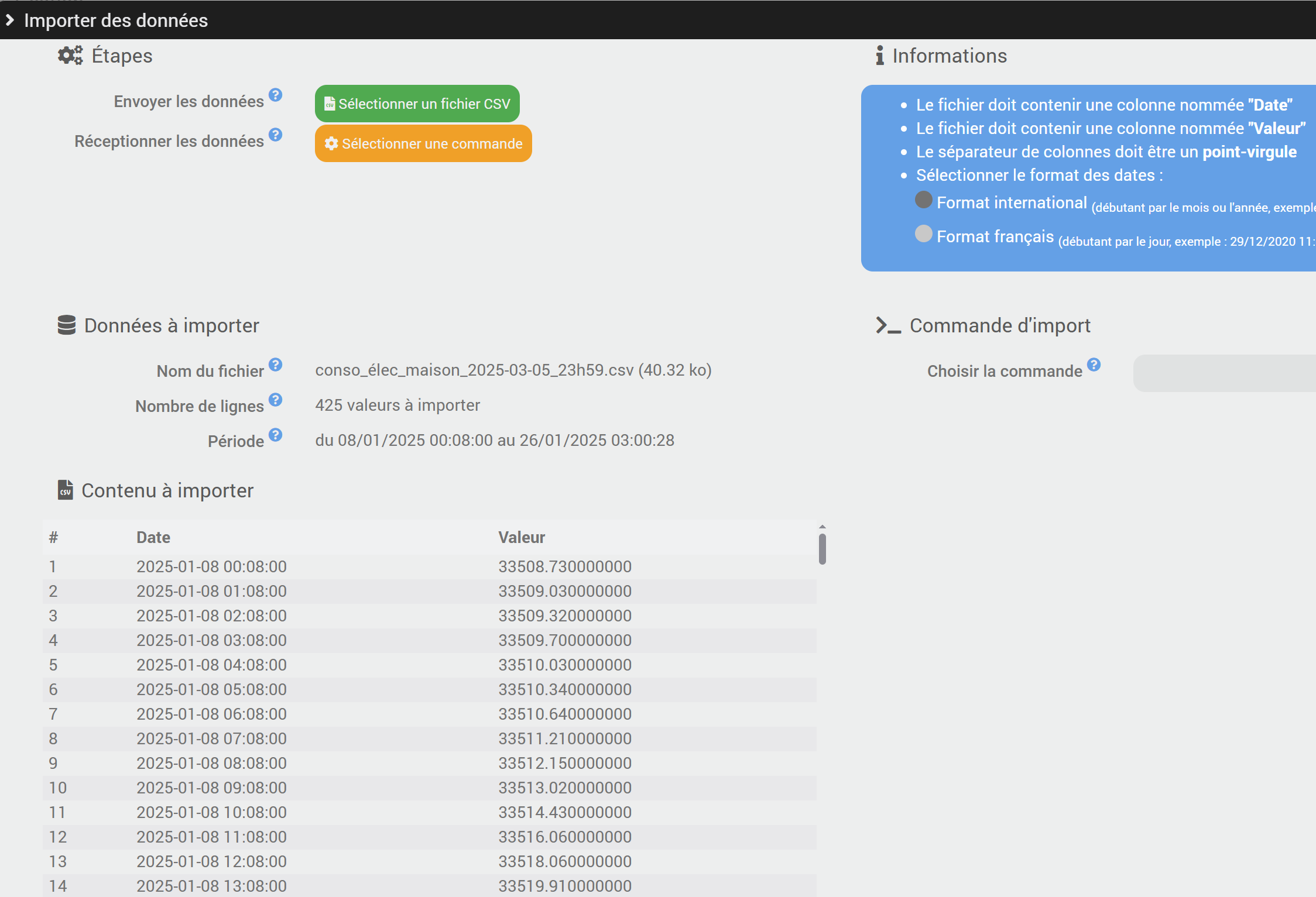Select the Format français radio button

[x=923, y=234]
